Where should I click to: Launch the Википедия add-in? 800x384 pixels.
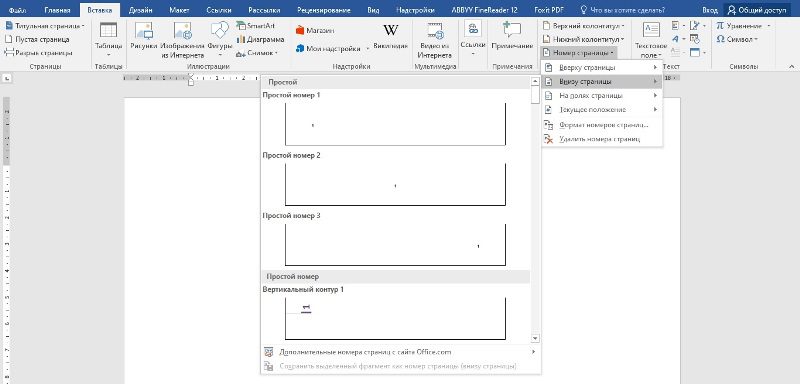[390, 37]
